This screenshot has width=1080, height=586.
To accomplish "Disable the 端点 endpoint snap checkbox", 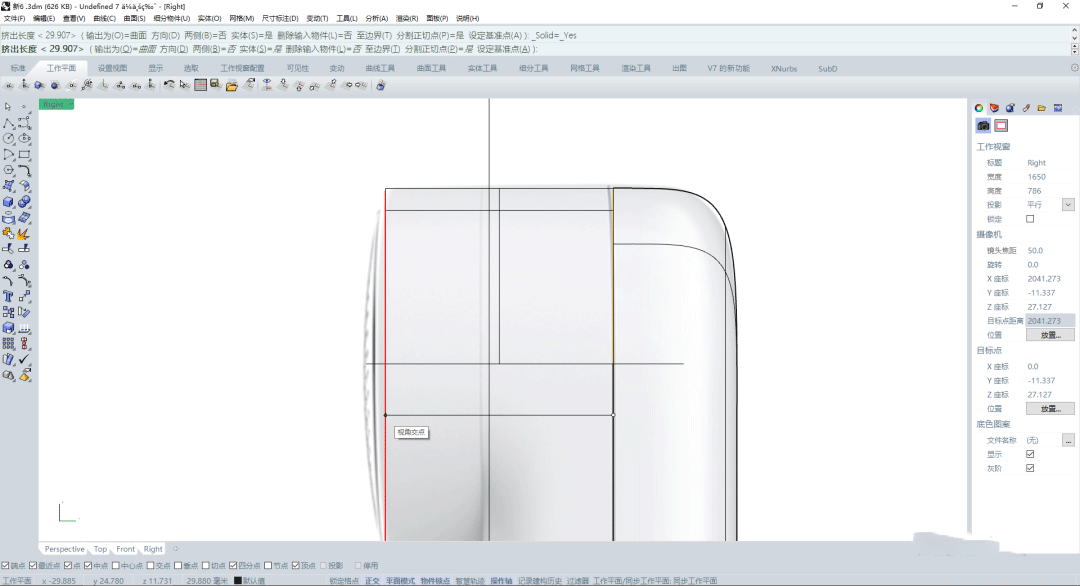I will click(x=6, y=565).
